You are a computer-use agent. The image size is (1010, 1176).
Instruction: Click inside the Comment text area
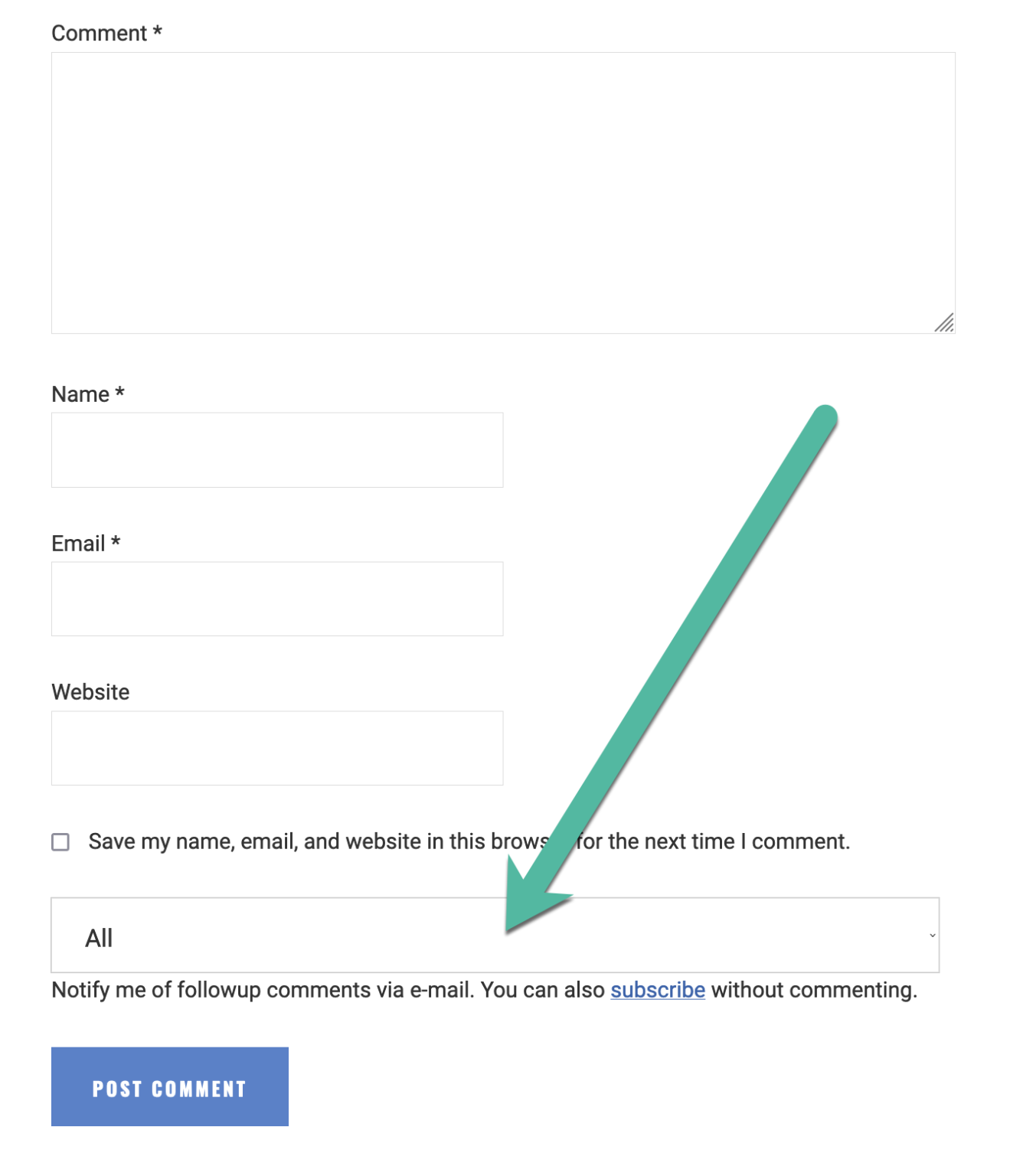point(502,191)
